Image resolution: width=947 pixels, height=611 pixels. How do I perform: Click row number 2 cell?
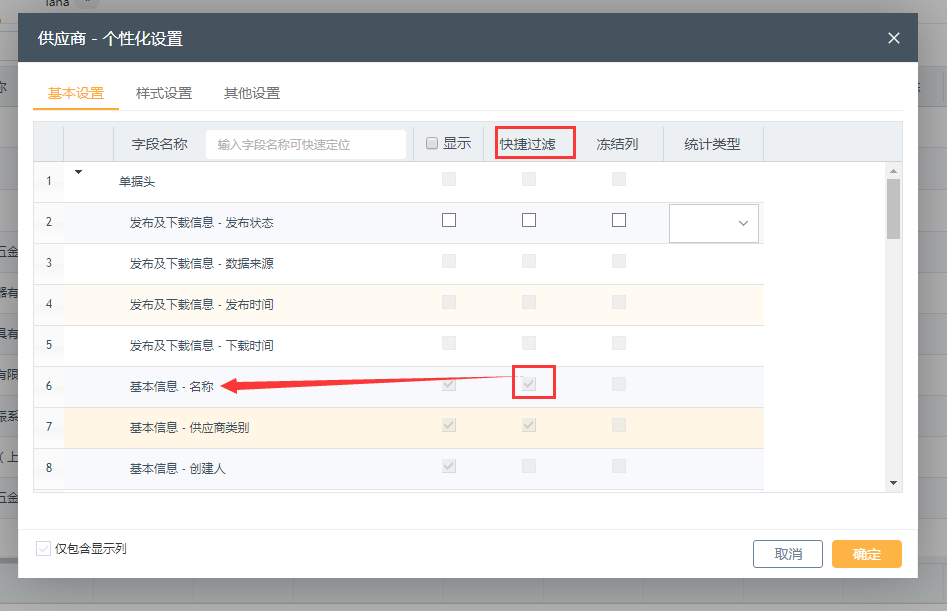coord(49,222)
